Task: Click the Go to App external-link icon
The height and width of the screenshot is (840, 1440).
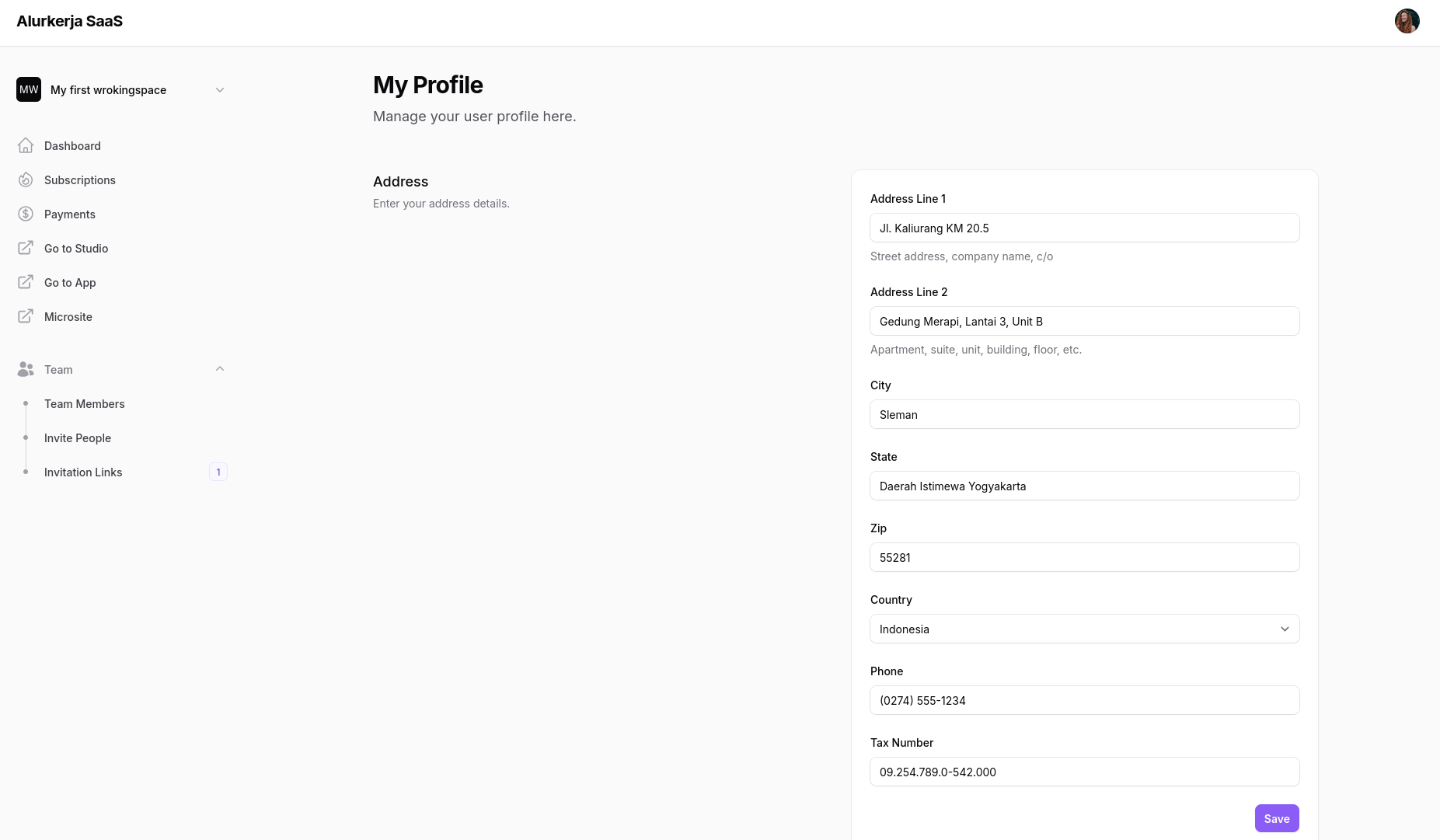Action: [26, 283]
